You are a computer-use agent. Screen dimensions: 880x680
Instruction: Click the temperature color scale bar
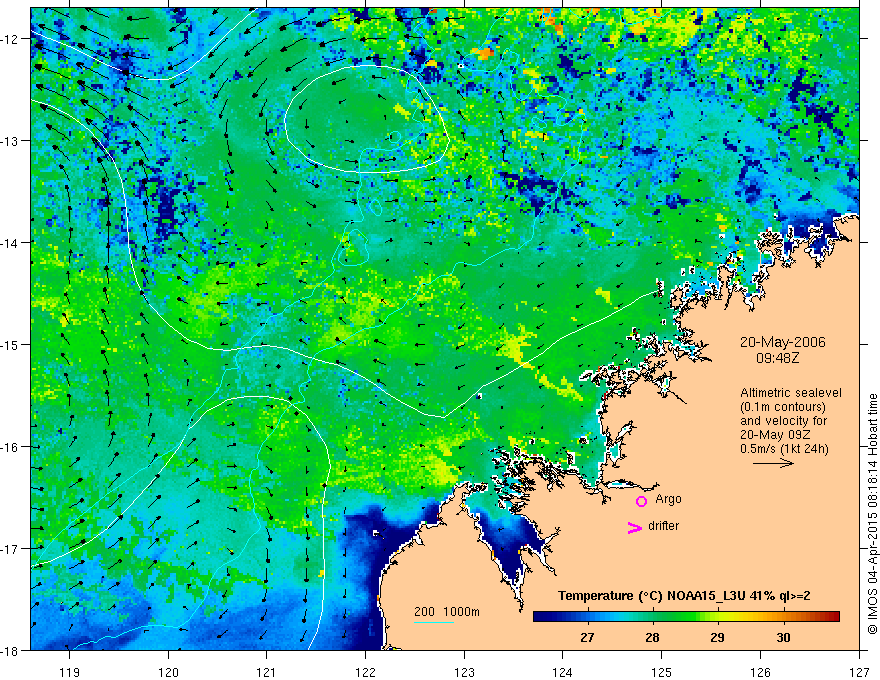pos(686,617)
